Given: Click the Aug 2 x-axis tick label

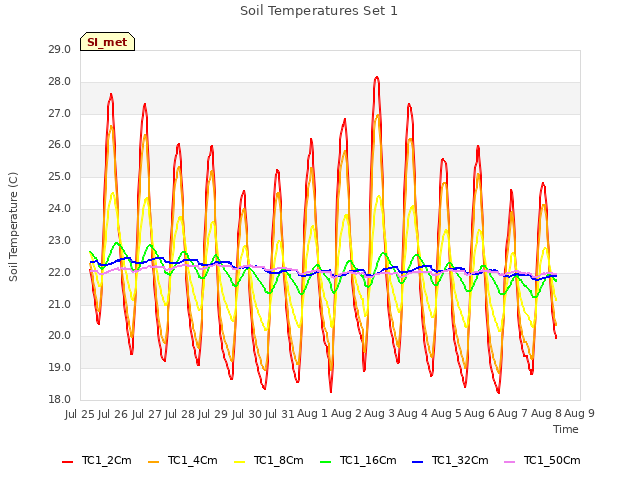Looking at the screenshot, I should [346, 413].
